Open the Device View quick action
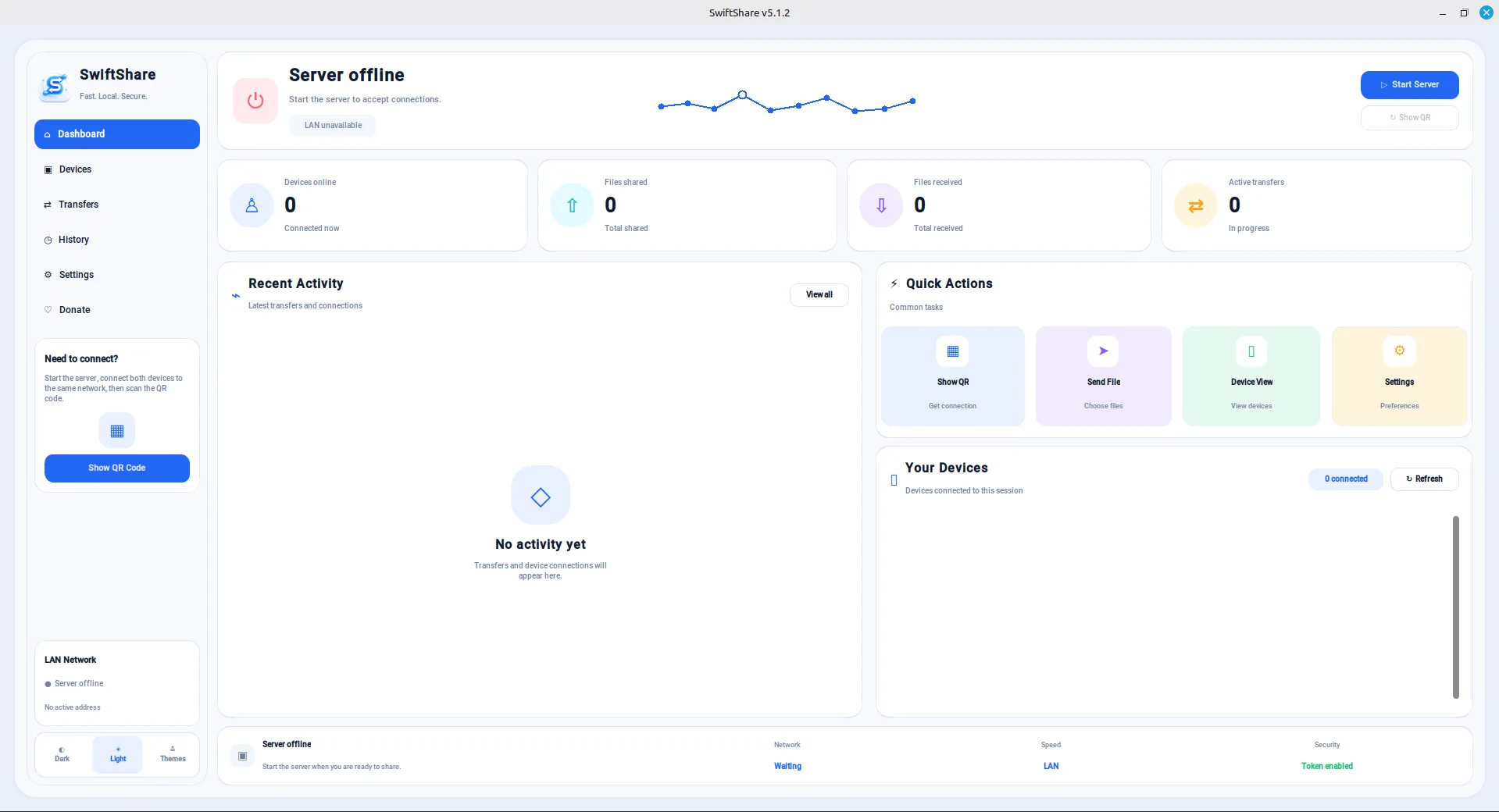 1251,376
